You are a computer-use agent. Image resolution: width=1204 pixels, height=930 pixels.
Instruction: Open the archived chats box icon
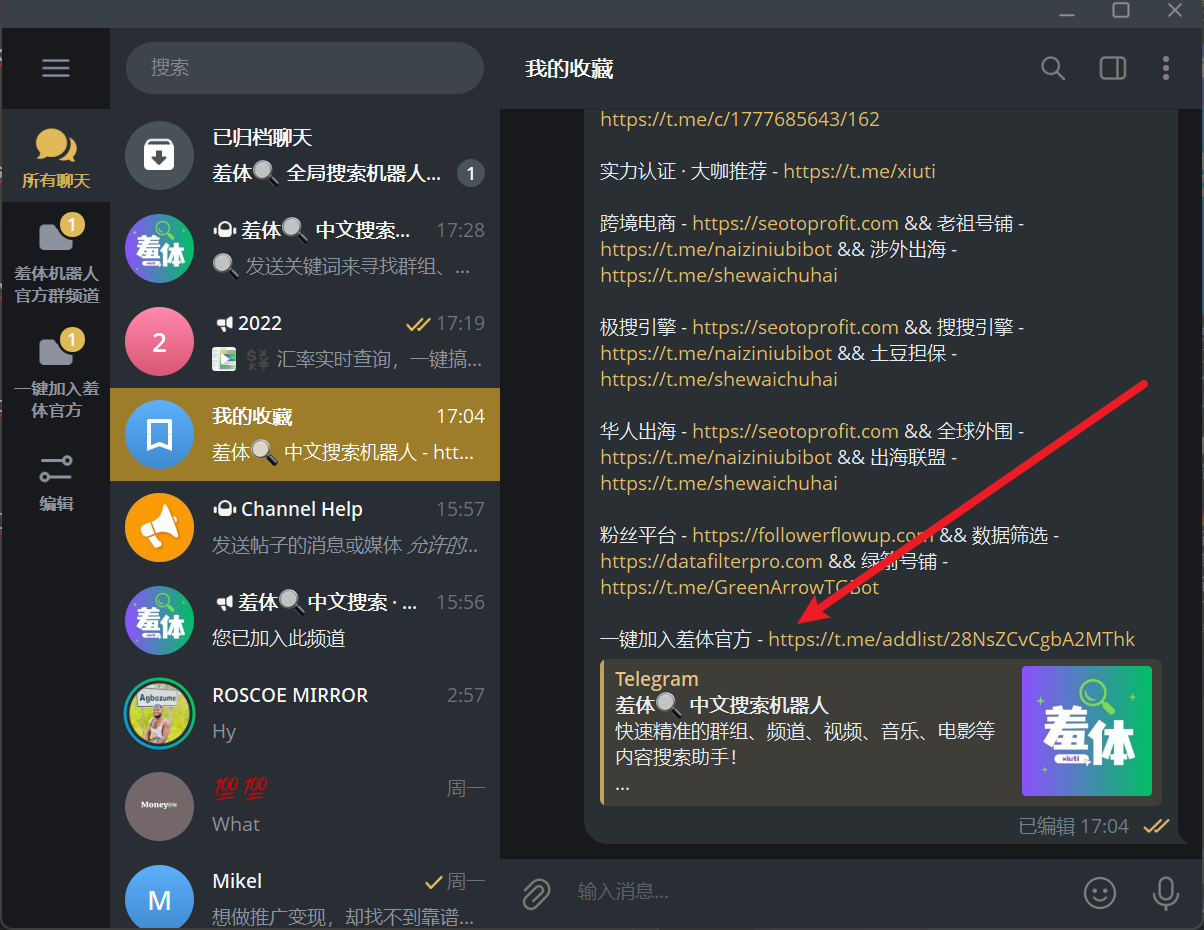click(159, 155)
